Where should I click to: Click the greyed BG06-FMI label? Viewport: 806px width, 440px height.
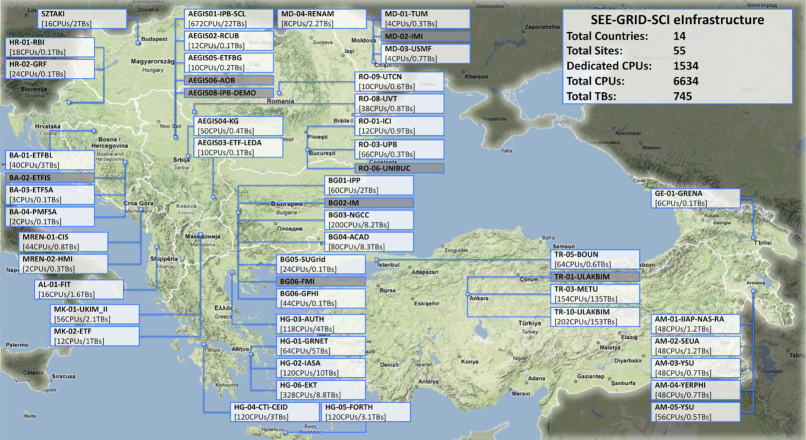(x=321, y=282)
